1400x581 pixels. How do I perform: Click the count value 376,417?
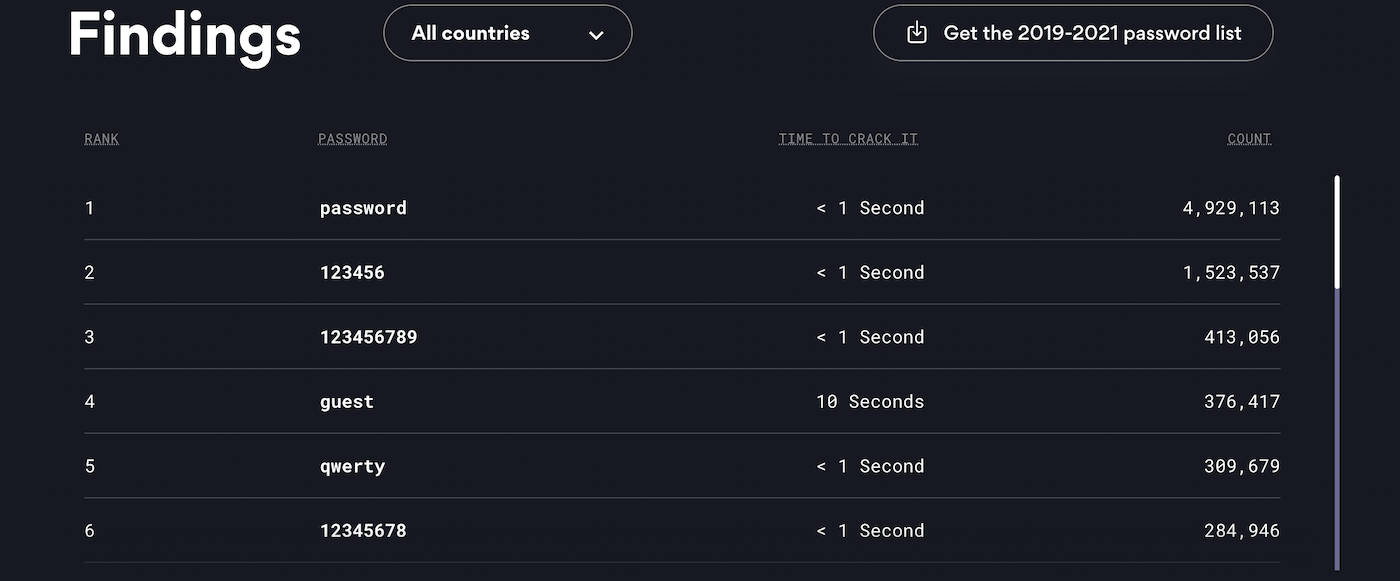click(x=1241, y=402)
